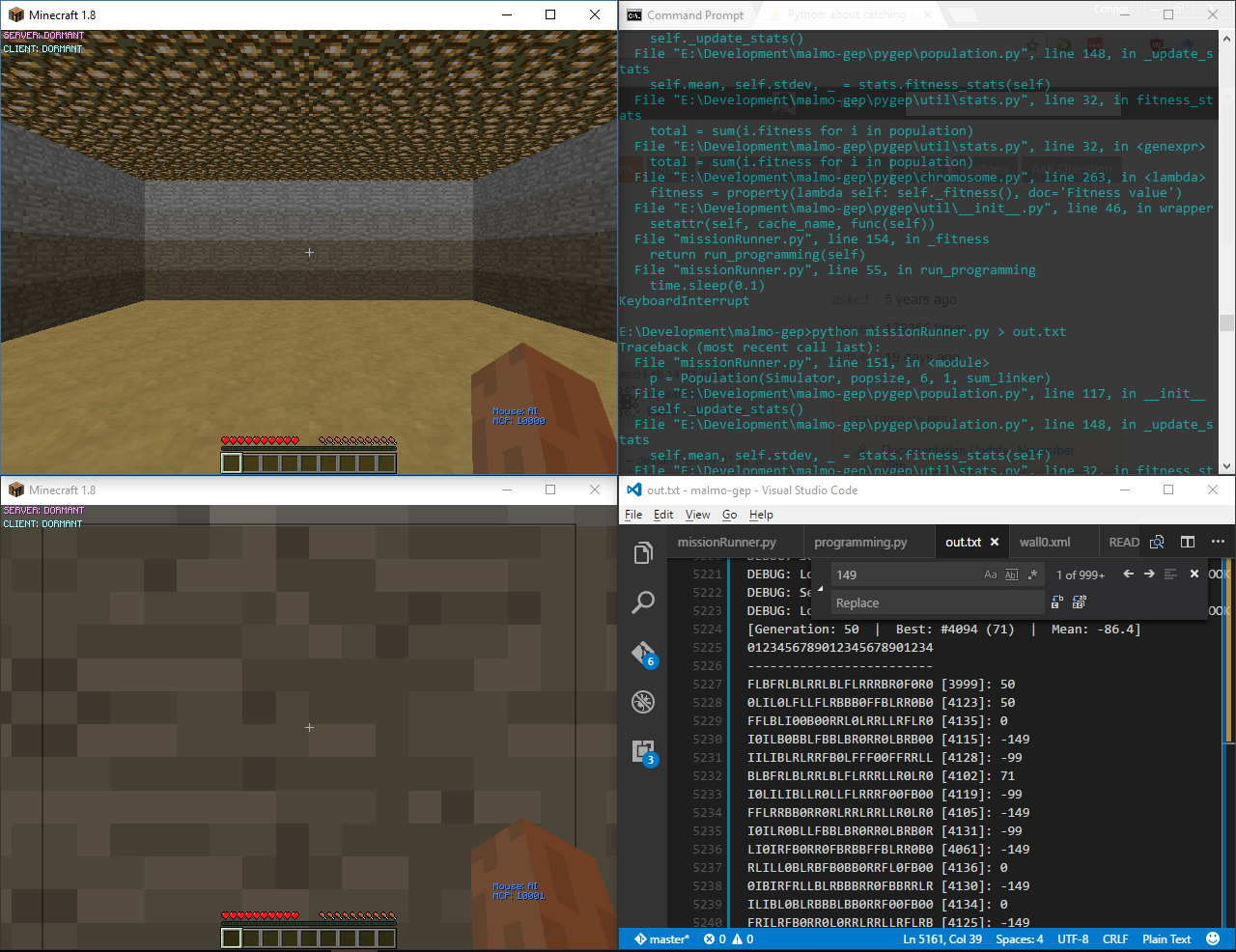Click line number 5236 in the gutter
Screen dimensions: 1236x952
pos(707,849)
